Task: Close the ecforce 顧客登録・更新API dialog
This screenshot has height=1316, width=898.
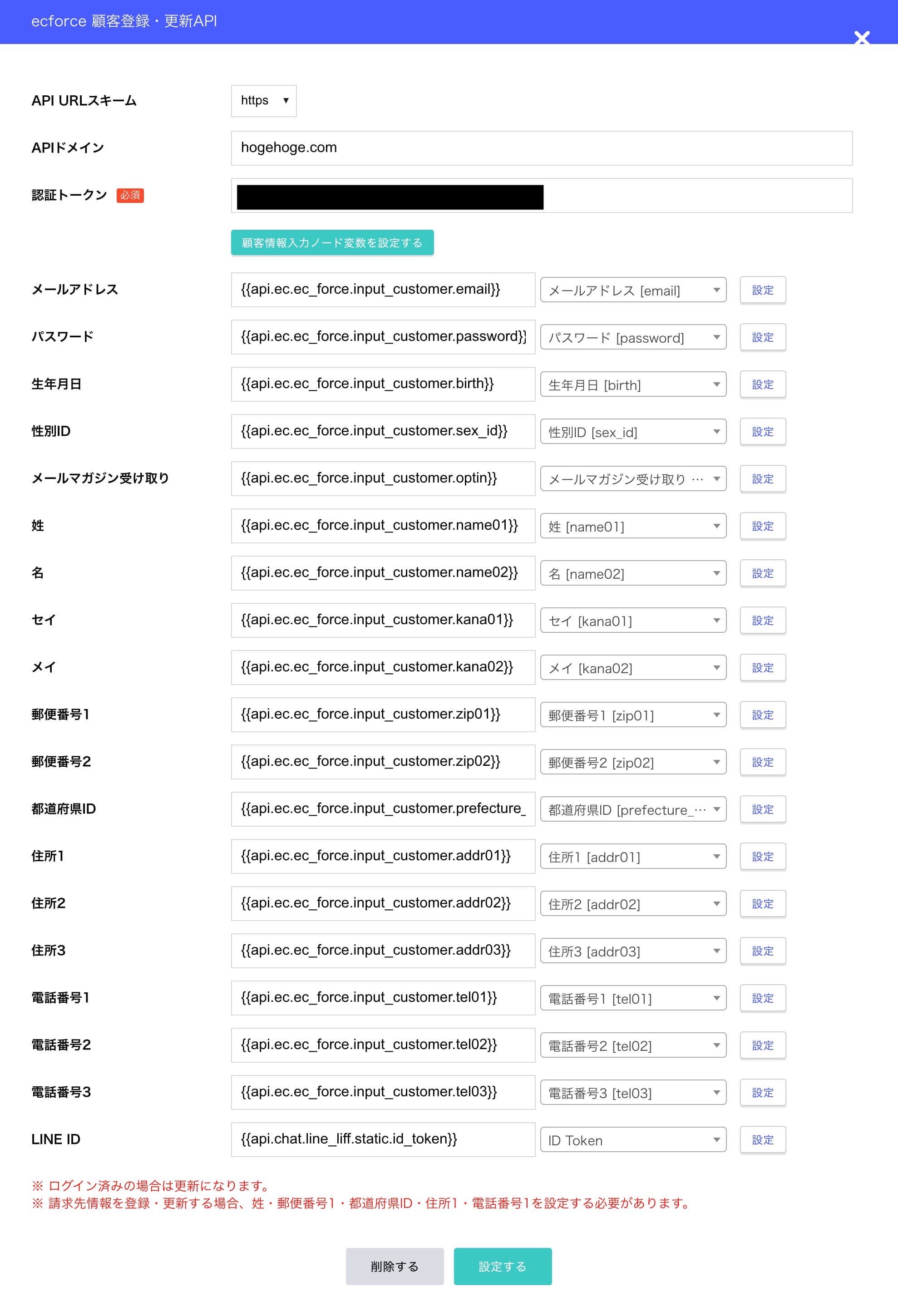Action: (862, 39)
